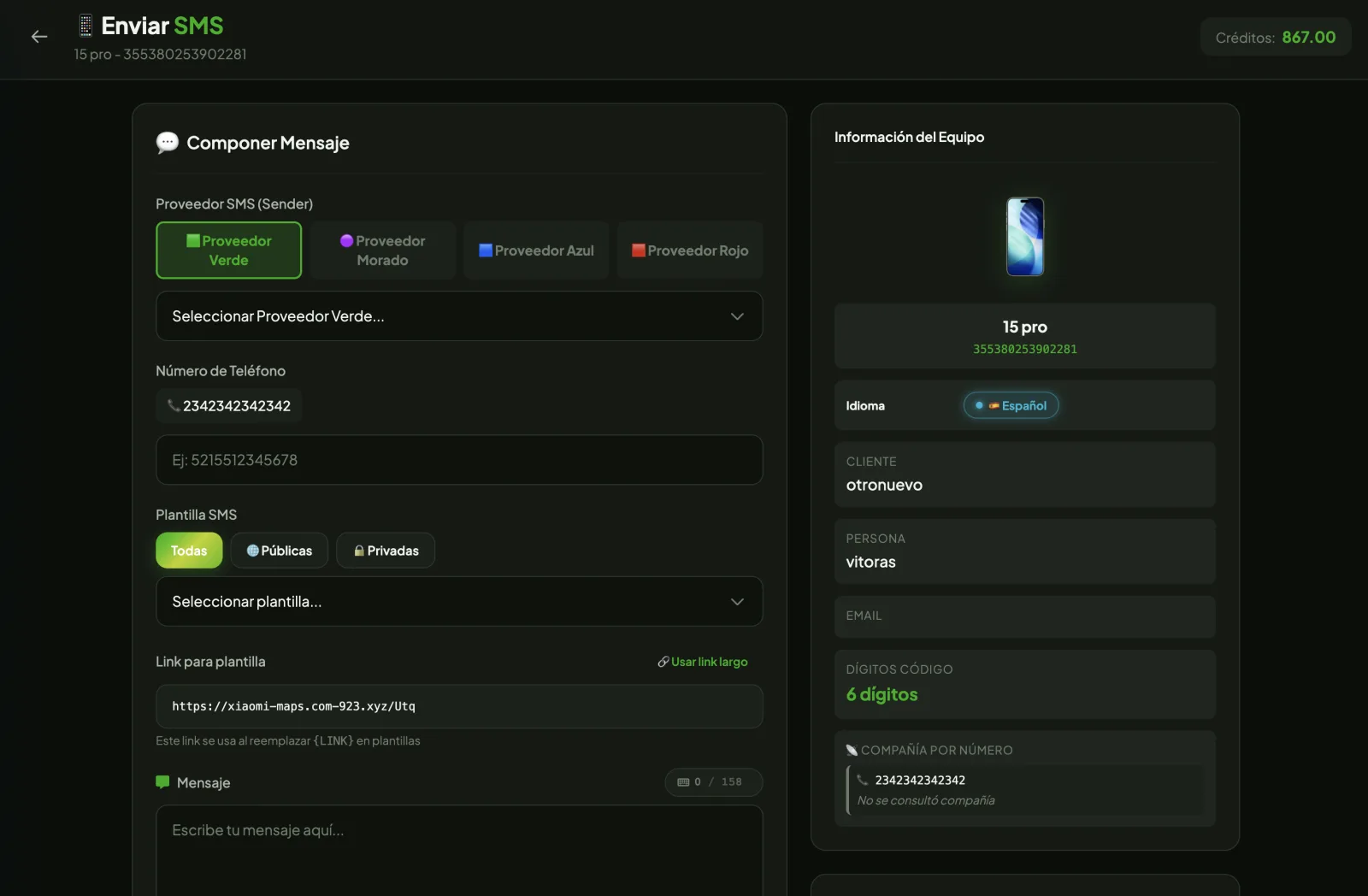Show Todas templates tab
The width and height of the screenshot is (1368, 896).
tap(189, 551)
